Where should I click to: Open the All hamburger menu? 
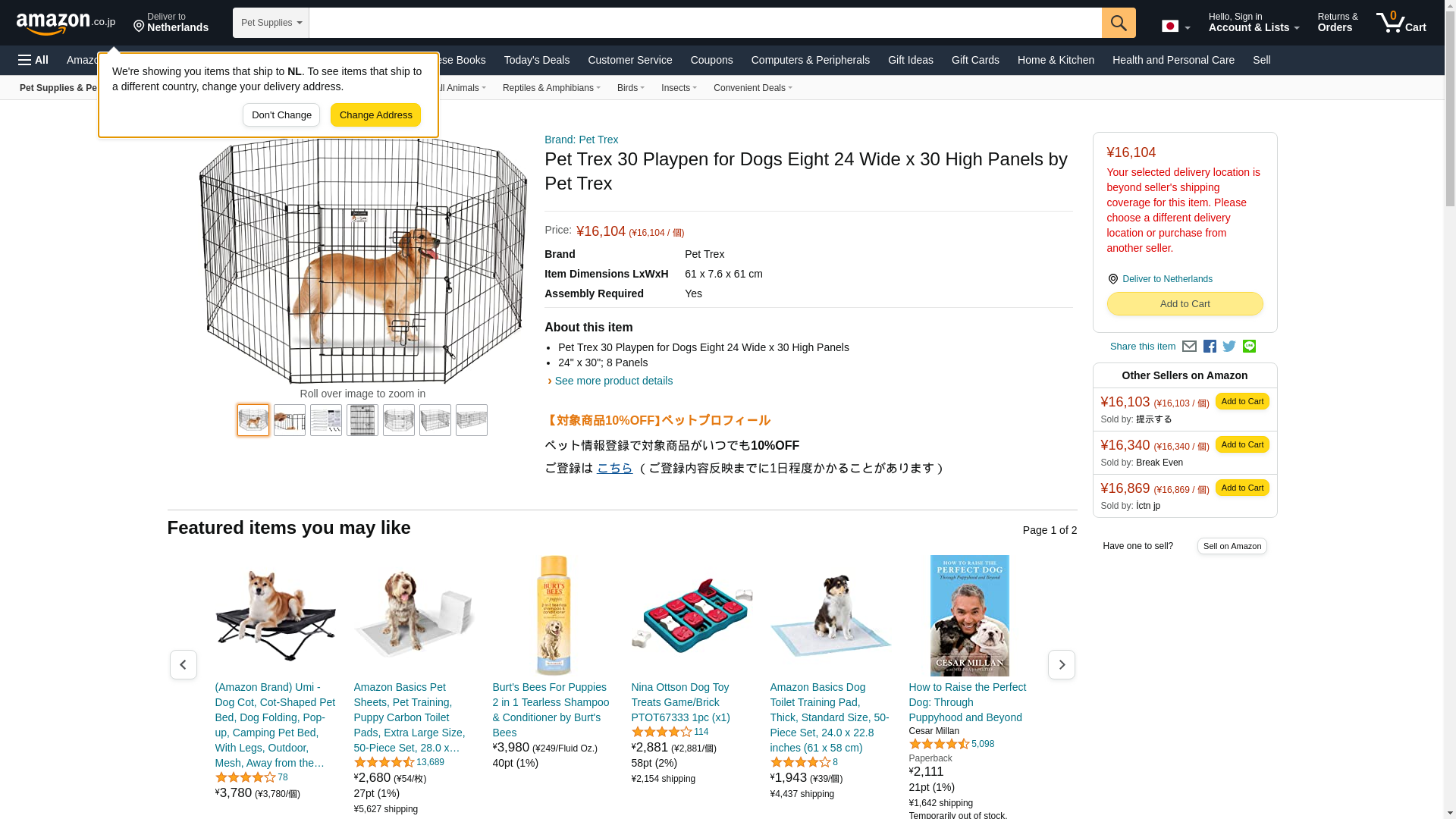pos(33,60)
